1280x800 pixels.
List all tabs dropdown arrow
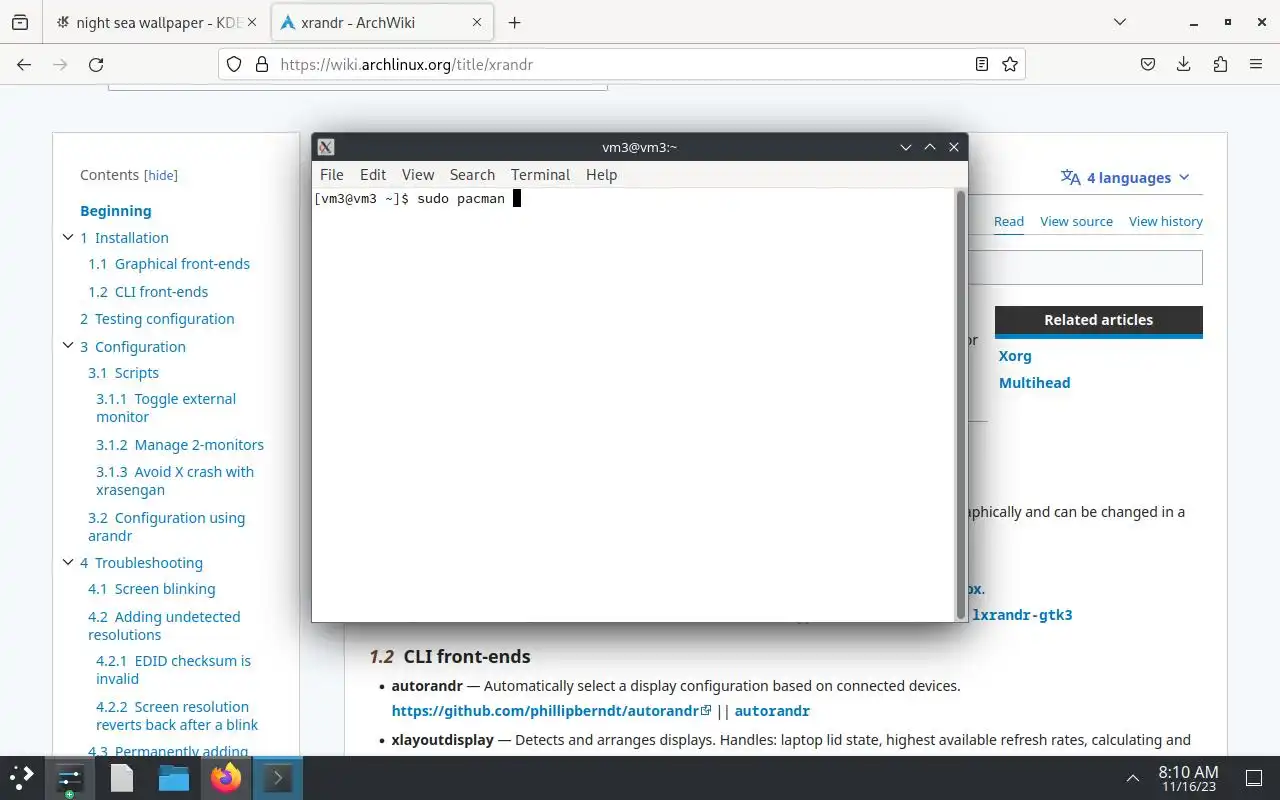[1120, 22]
